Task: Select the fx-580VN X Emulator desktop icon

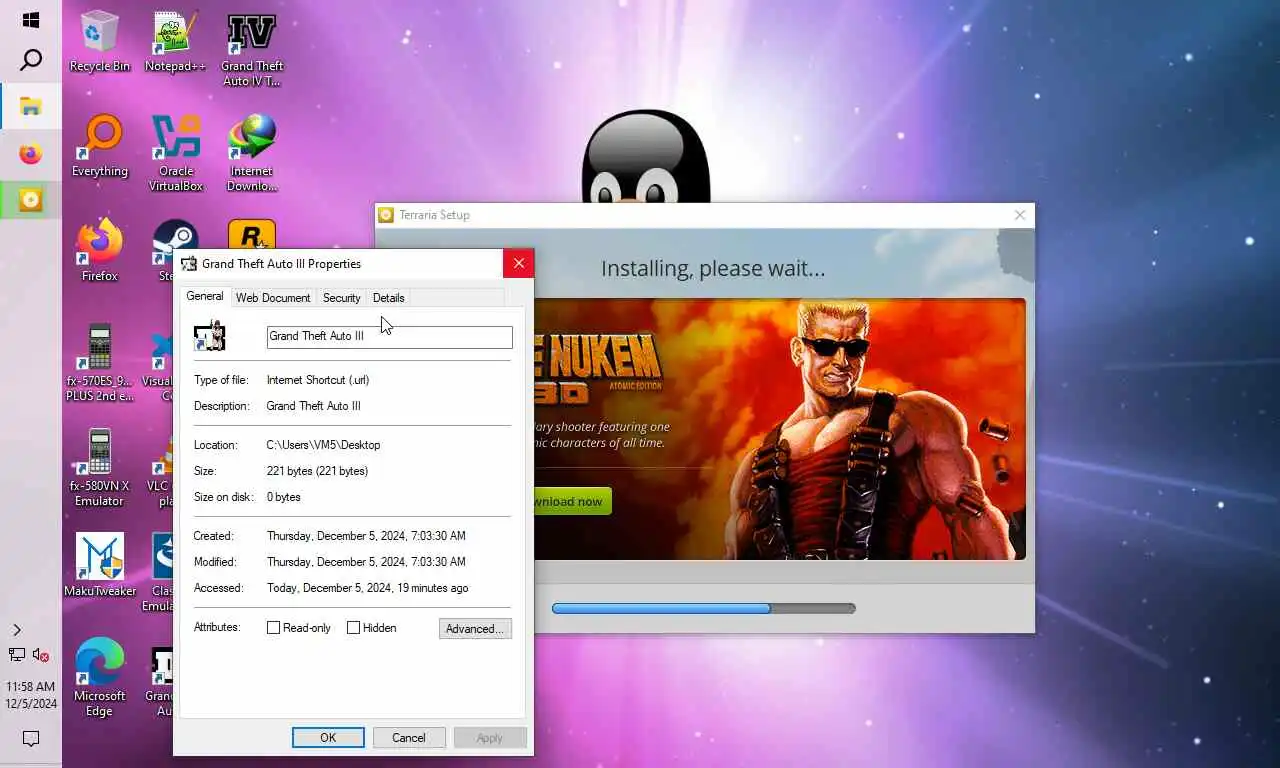Action: point(99,467)
